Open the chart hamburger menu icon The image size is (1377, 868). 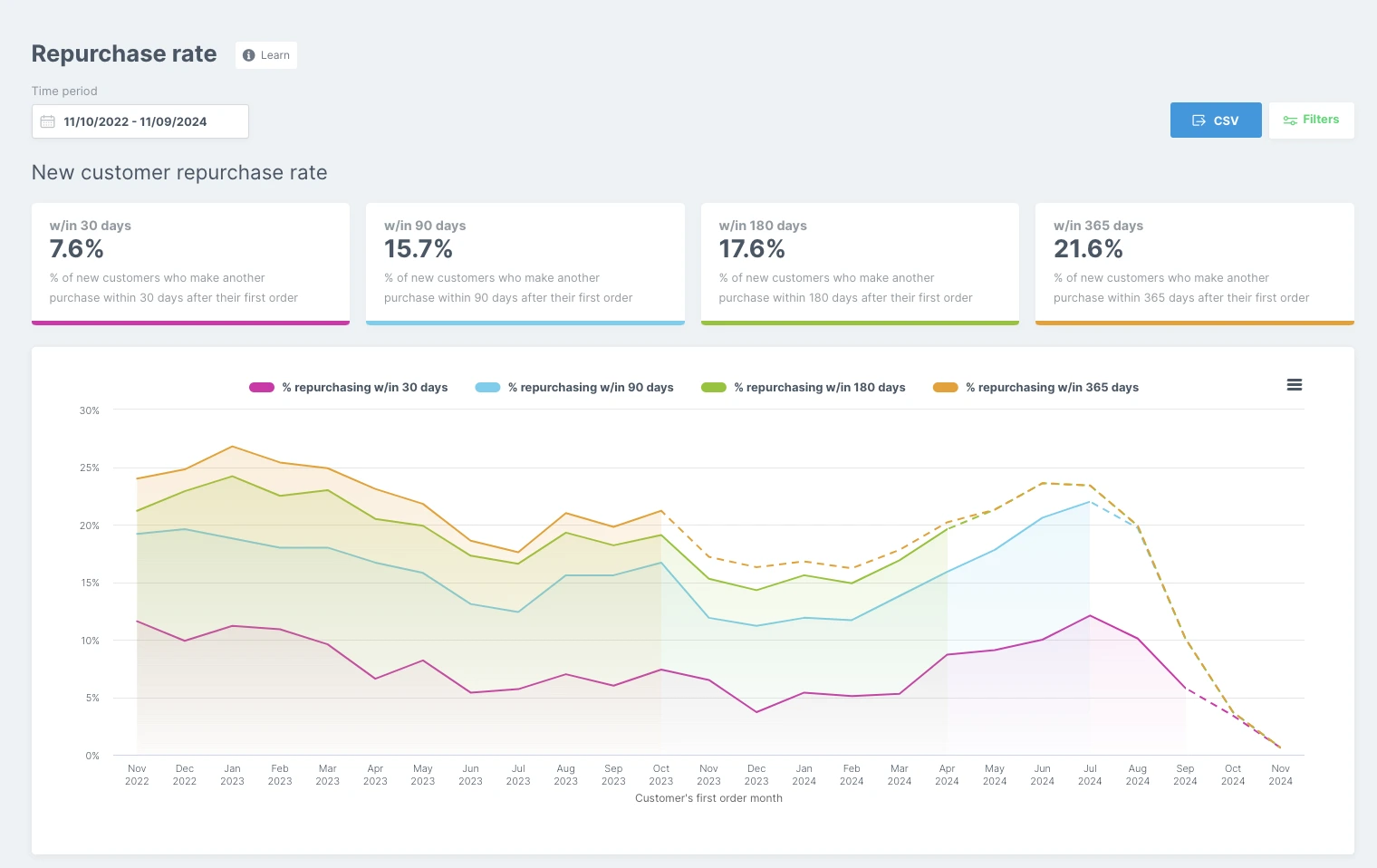point(1295,385)
